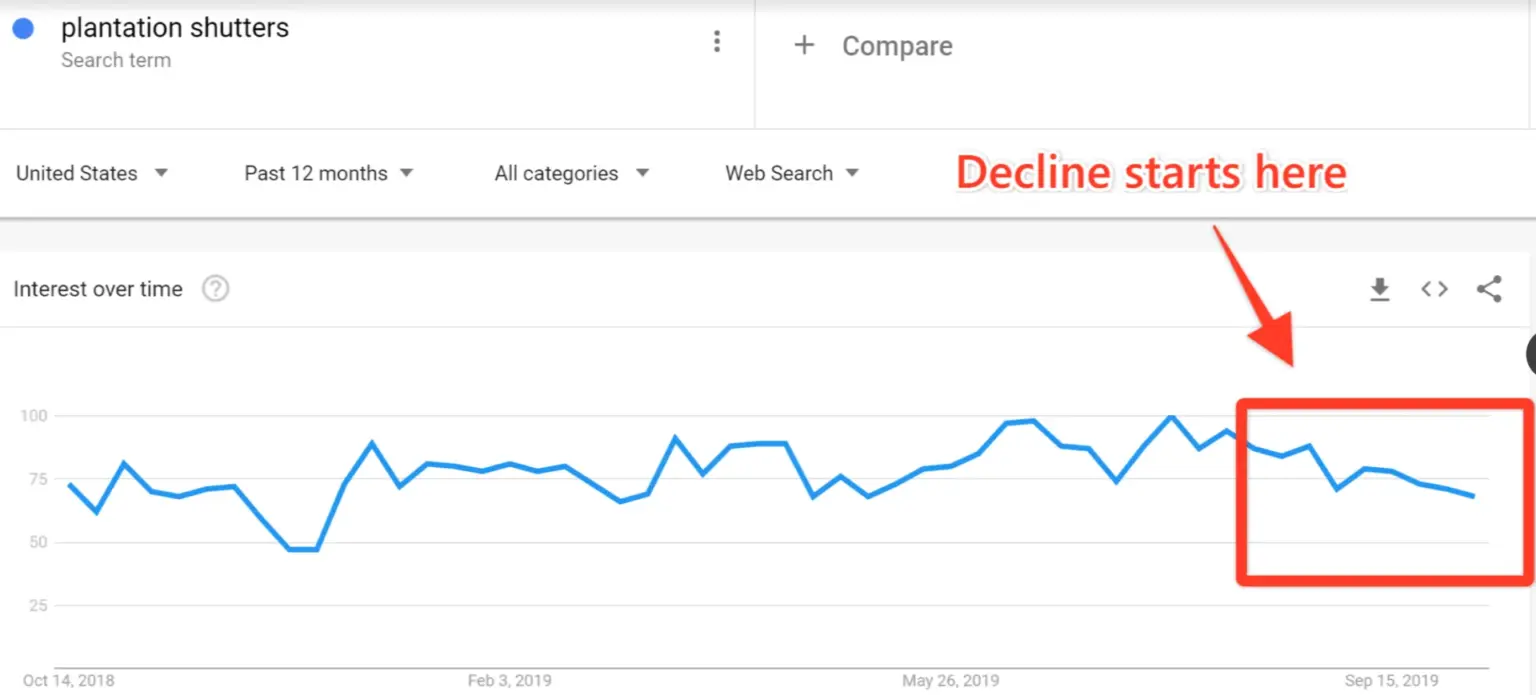Expand the United States region dropdown

[92, 173]
